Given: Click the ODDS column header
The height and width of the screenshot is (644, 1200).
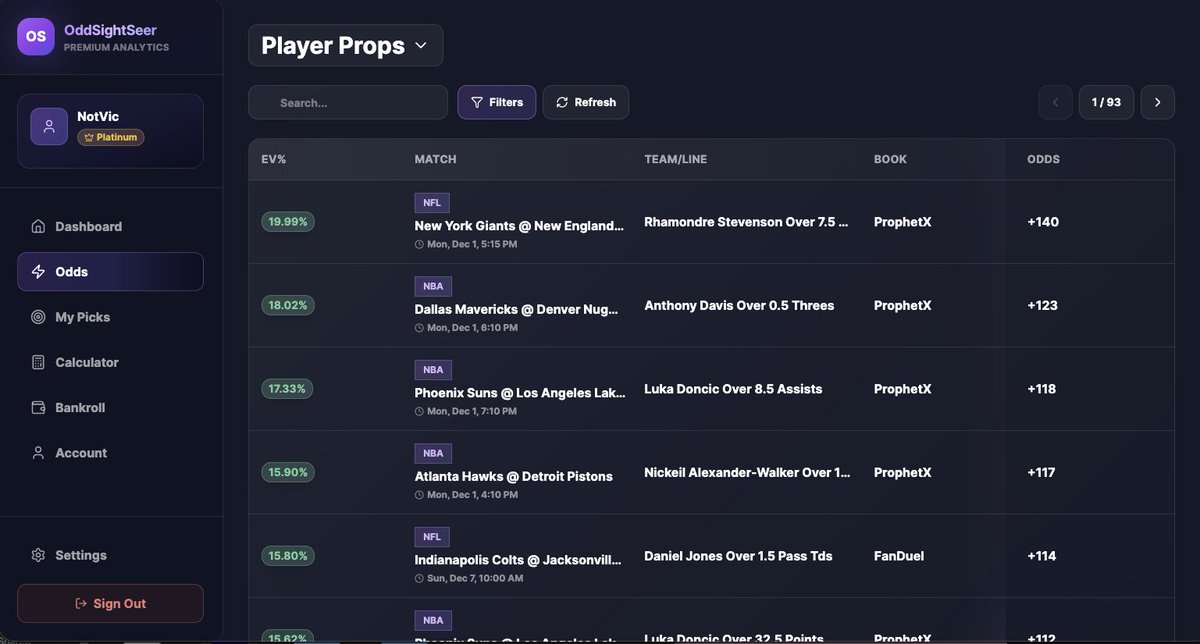Looking at the screenshot, I should [1043, 159].
